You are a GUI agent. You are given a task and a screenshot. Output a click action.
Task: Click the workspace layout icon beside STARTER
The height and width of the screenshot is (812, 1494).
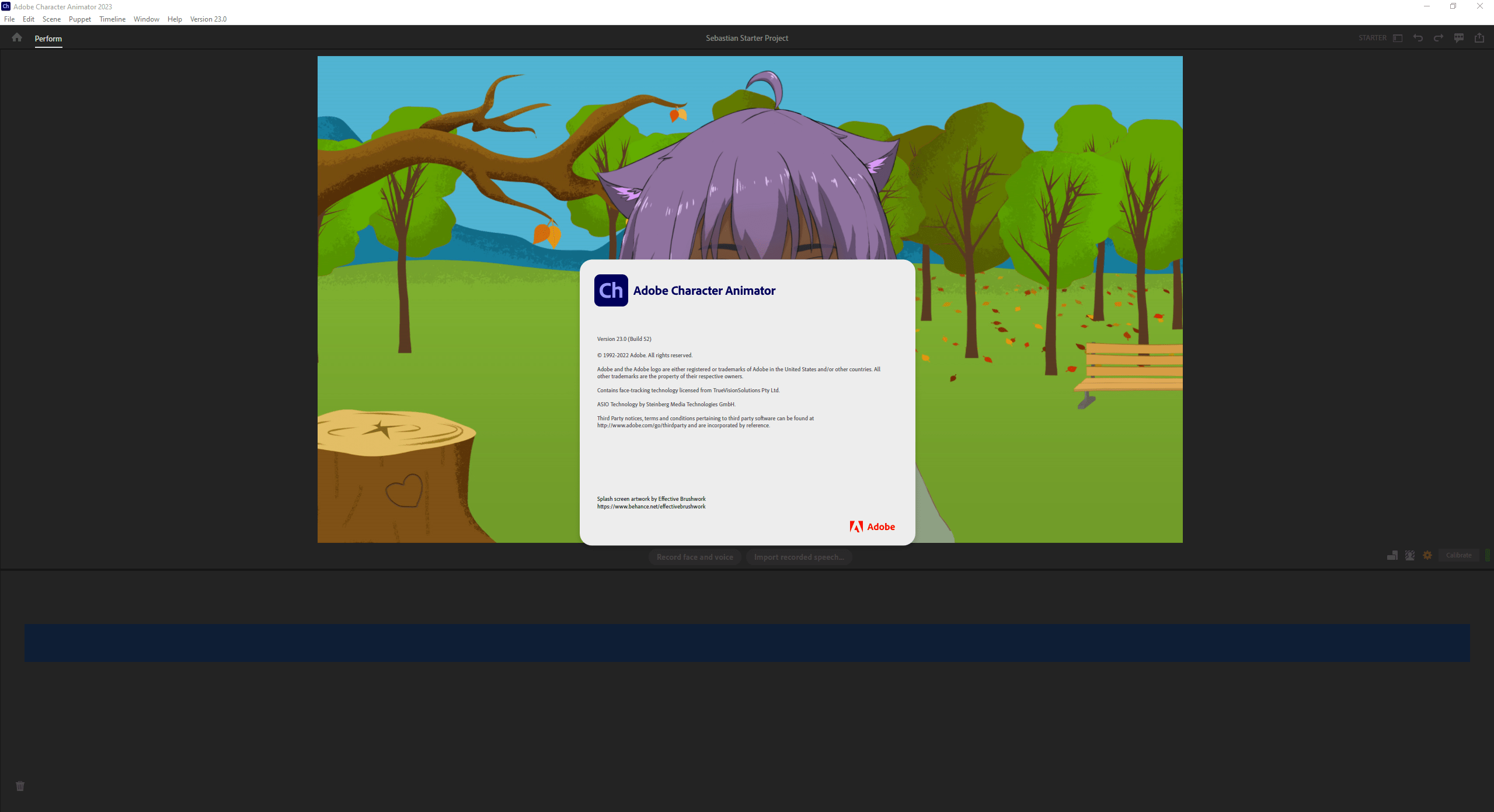[1398, 38]
